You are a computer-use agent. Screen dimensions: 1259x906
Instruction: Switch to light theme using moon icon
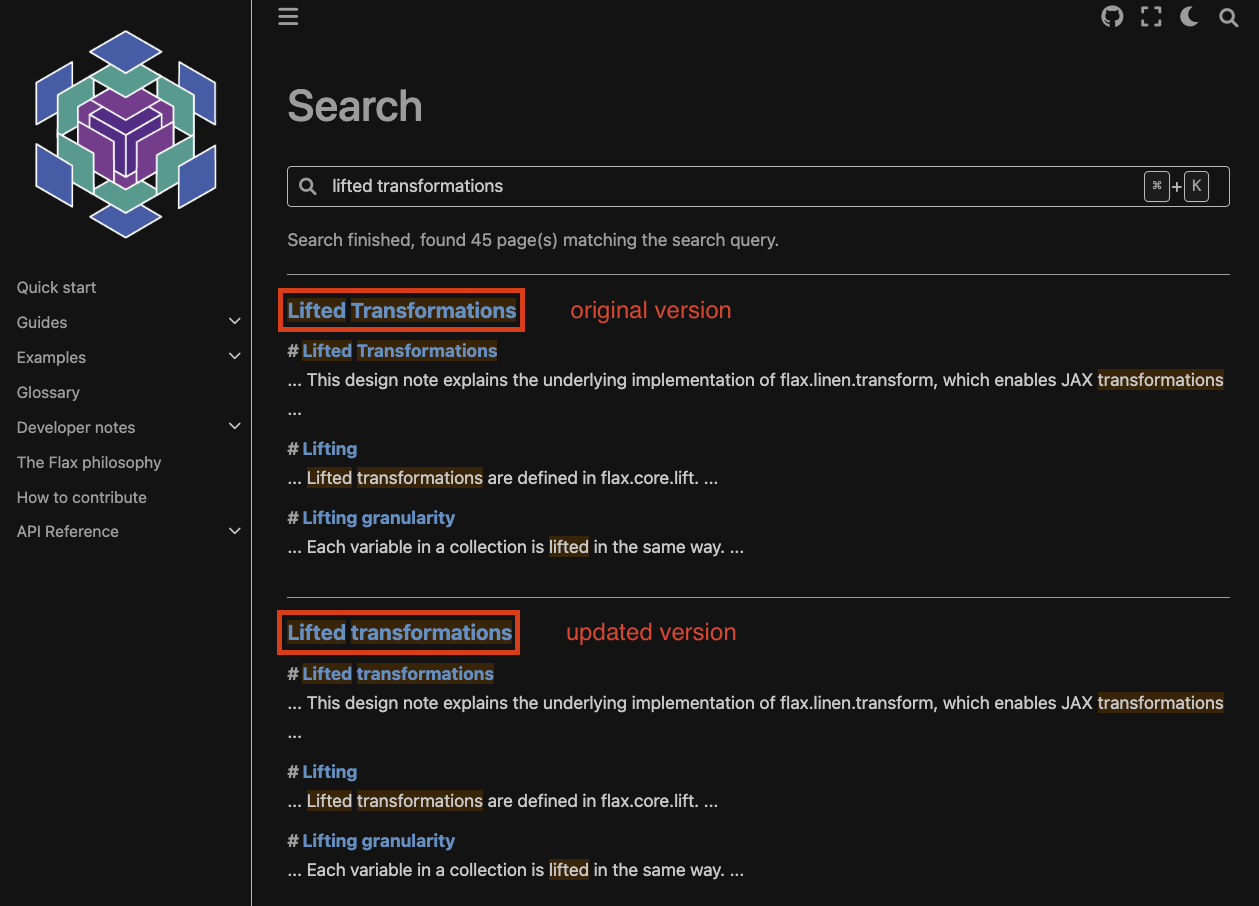[1188, 17]
